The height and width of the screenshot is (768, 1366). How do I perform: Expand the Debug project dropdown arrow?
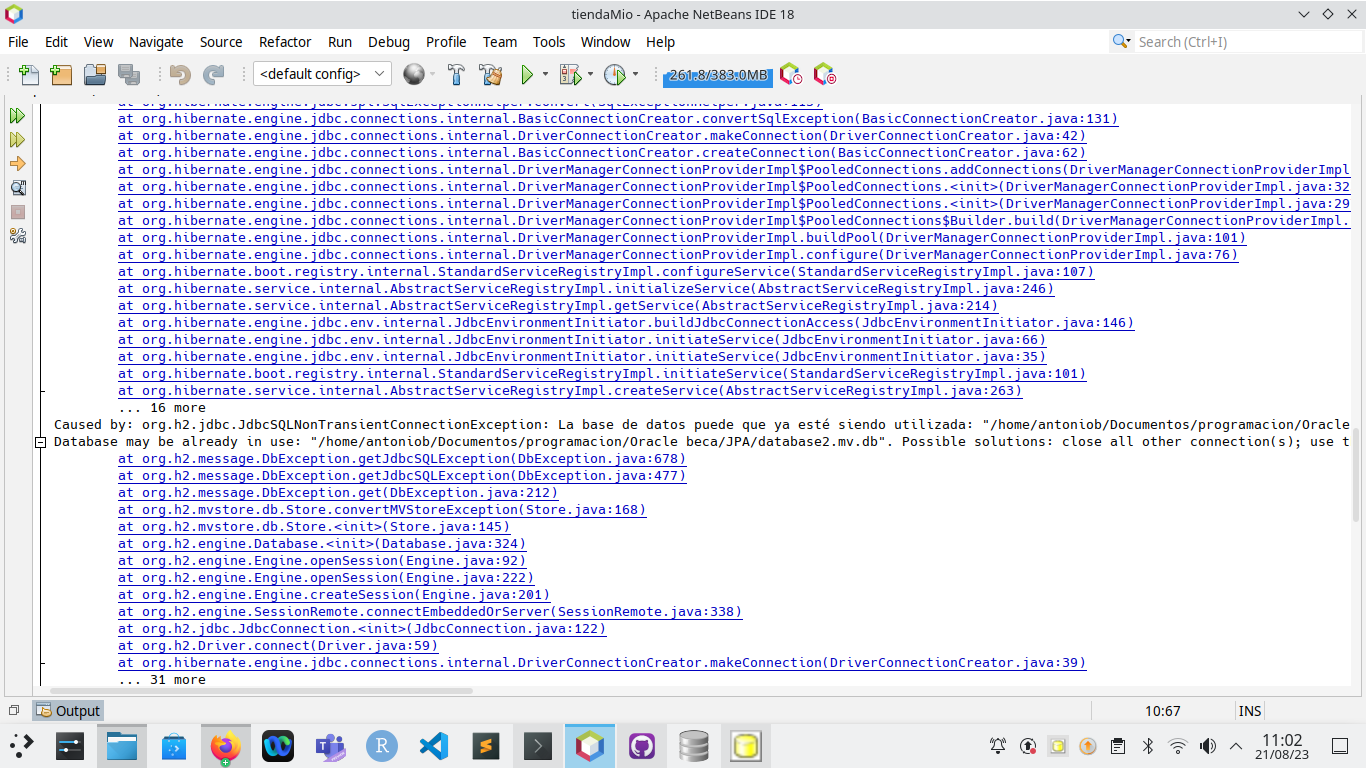point(590,74)
